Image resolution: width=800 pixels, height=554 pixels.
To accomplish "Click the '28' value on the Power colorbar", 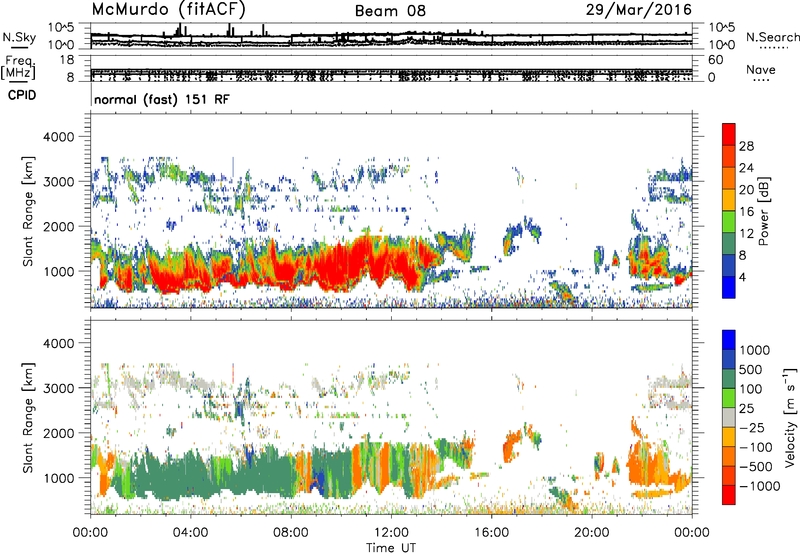I will (x=746, y=146).
